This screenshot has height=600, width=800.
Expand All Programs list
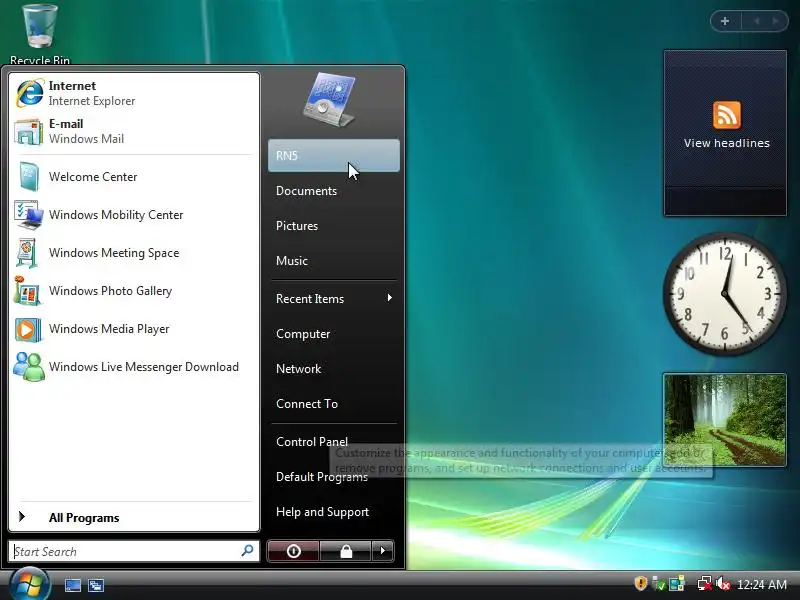tap(134, 517)
